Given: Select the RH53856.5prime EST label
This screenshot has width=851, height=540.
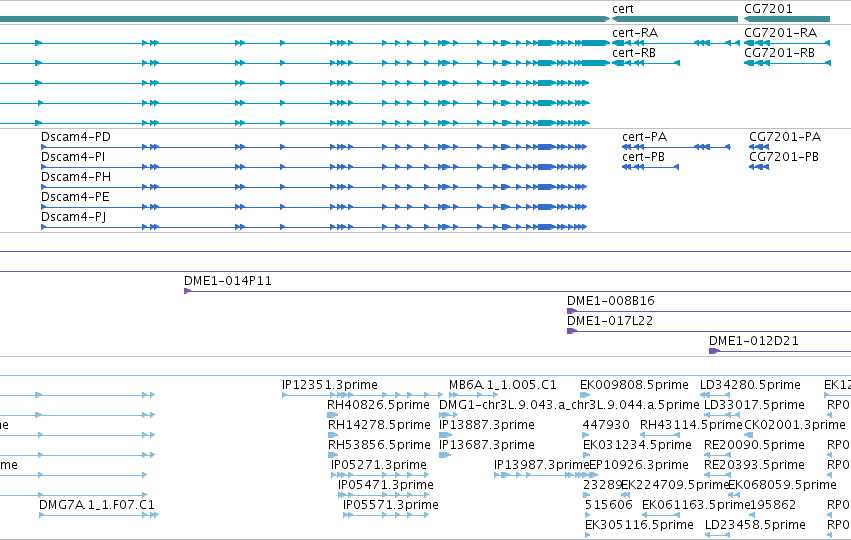Looking at the screenshot, I should click(x=379, y=445).
